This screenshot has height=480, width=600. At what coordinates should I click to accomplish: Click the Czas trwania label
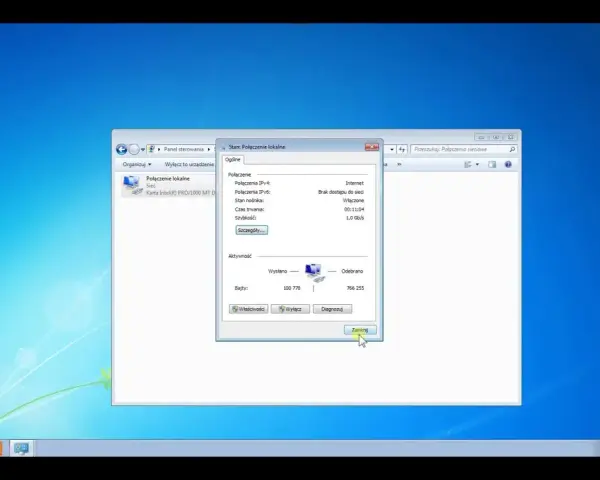pos(249,209)
